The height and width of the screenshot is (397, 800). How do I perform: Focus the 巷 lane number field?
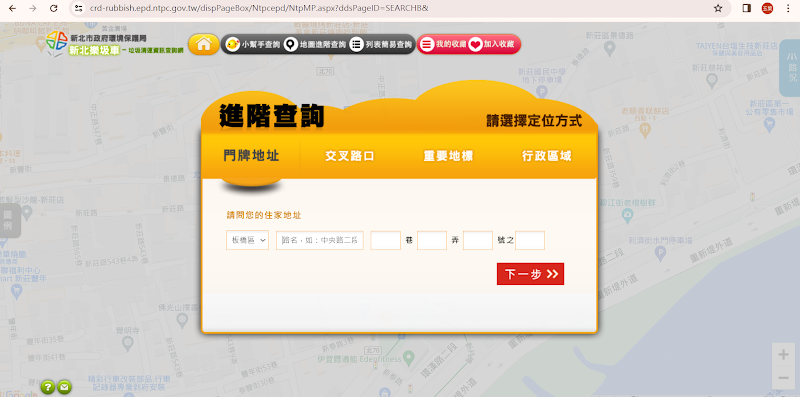(x=385, y=240)
